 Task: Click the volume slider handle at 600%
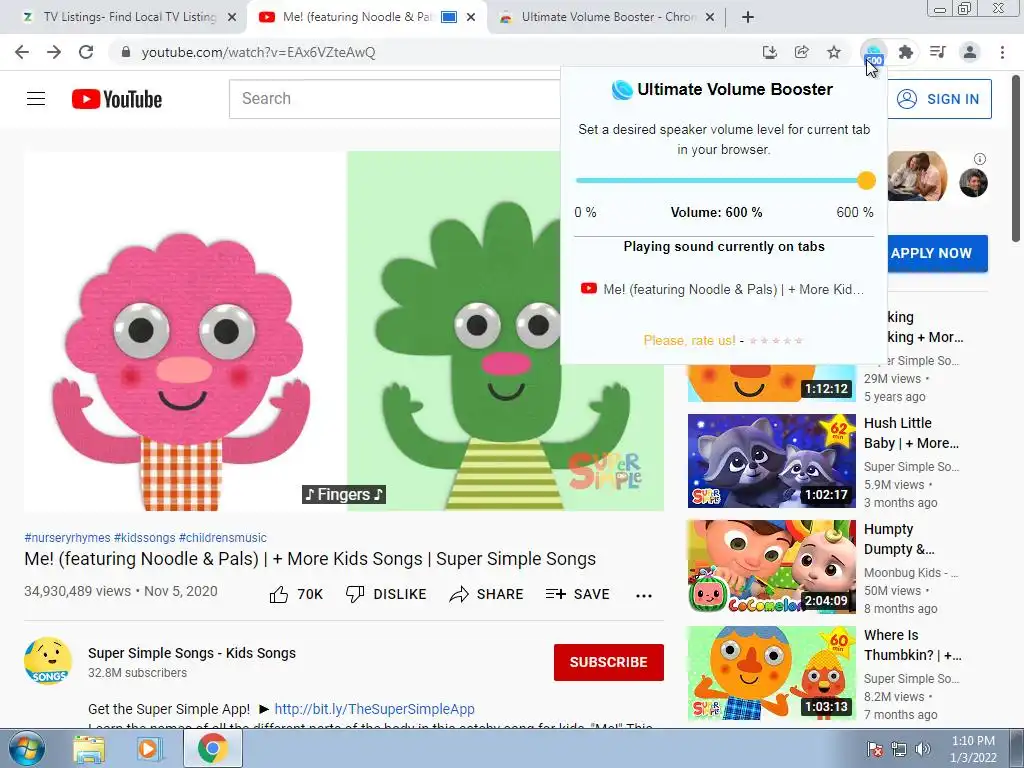(x=866, y=181)
